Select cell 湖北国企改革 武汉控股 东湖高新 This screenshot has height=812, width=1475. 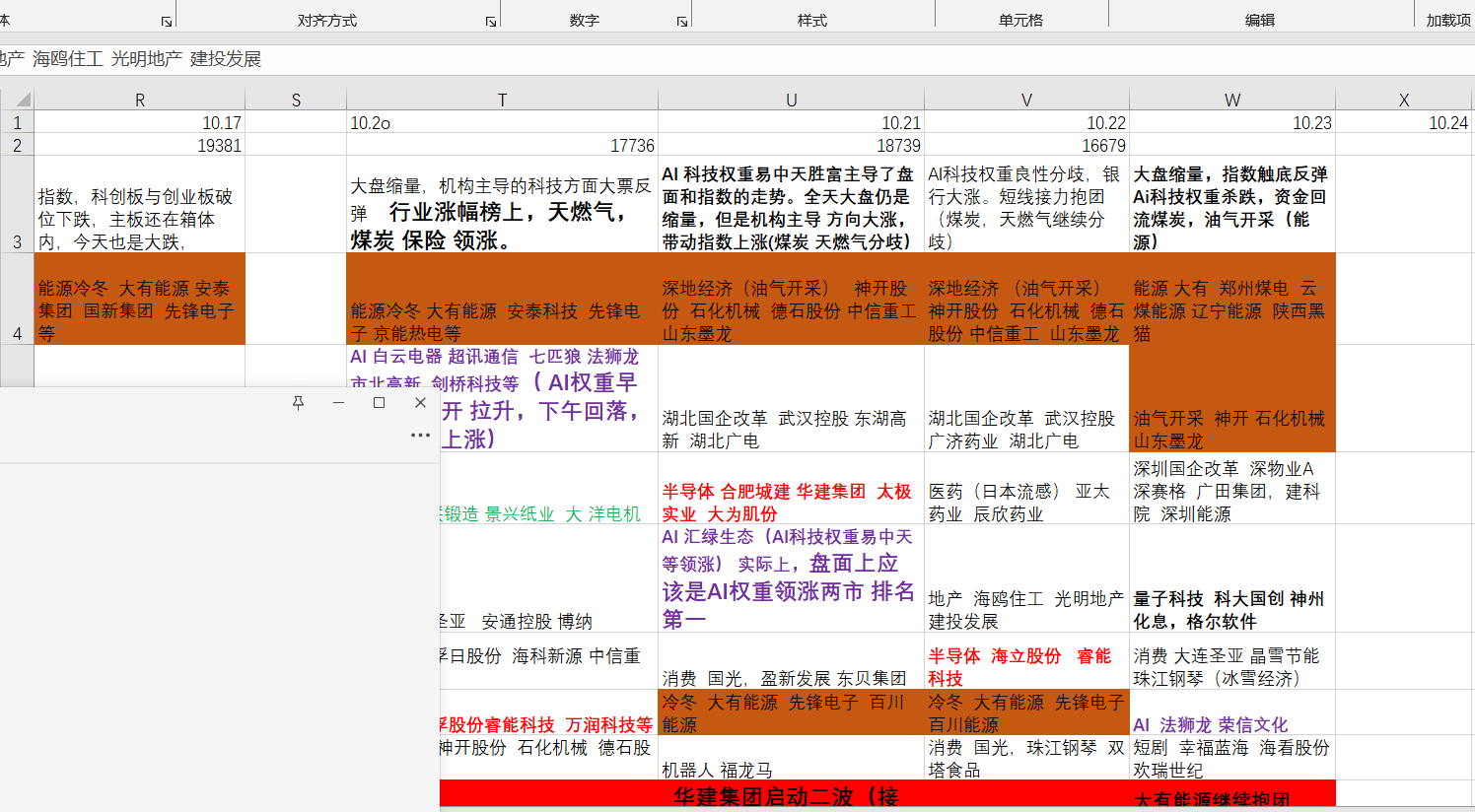click(x=791, y=398)
